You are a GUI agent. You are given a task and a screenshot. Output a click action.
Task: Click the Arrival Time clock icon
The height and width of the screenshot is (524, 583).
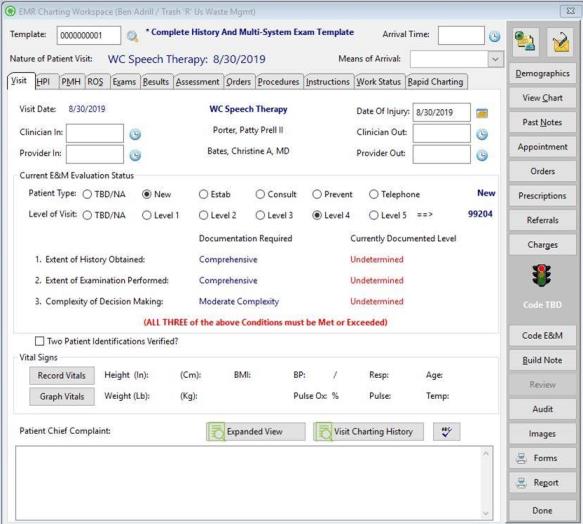[494, 36]
